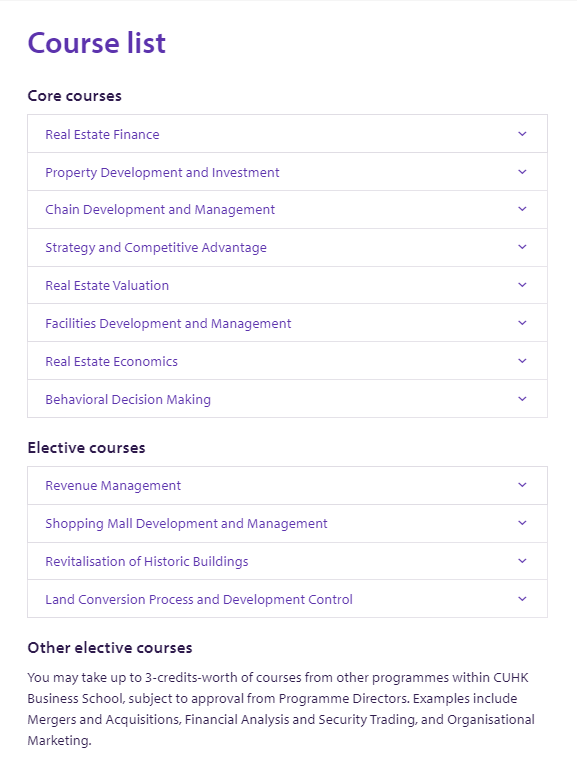
Task: Click chevron for Shopping Mall Development and Management
Action: pos(522,523)
